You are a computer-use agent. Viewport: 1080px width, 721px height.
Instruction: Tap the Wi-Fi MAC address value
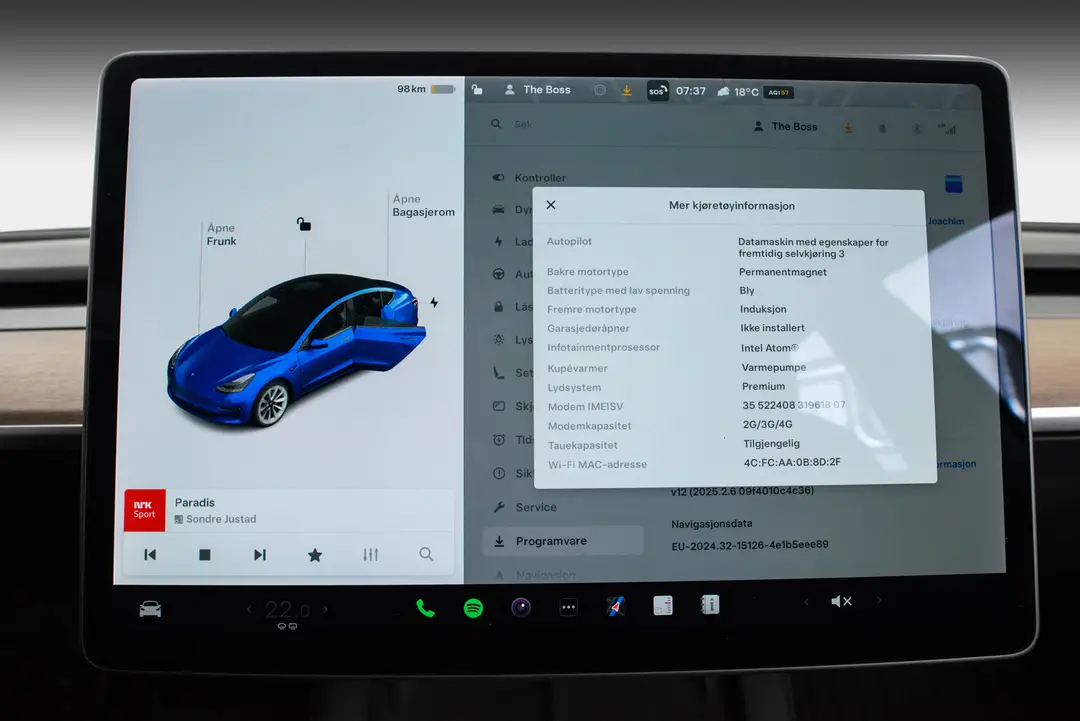(792, 462)
